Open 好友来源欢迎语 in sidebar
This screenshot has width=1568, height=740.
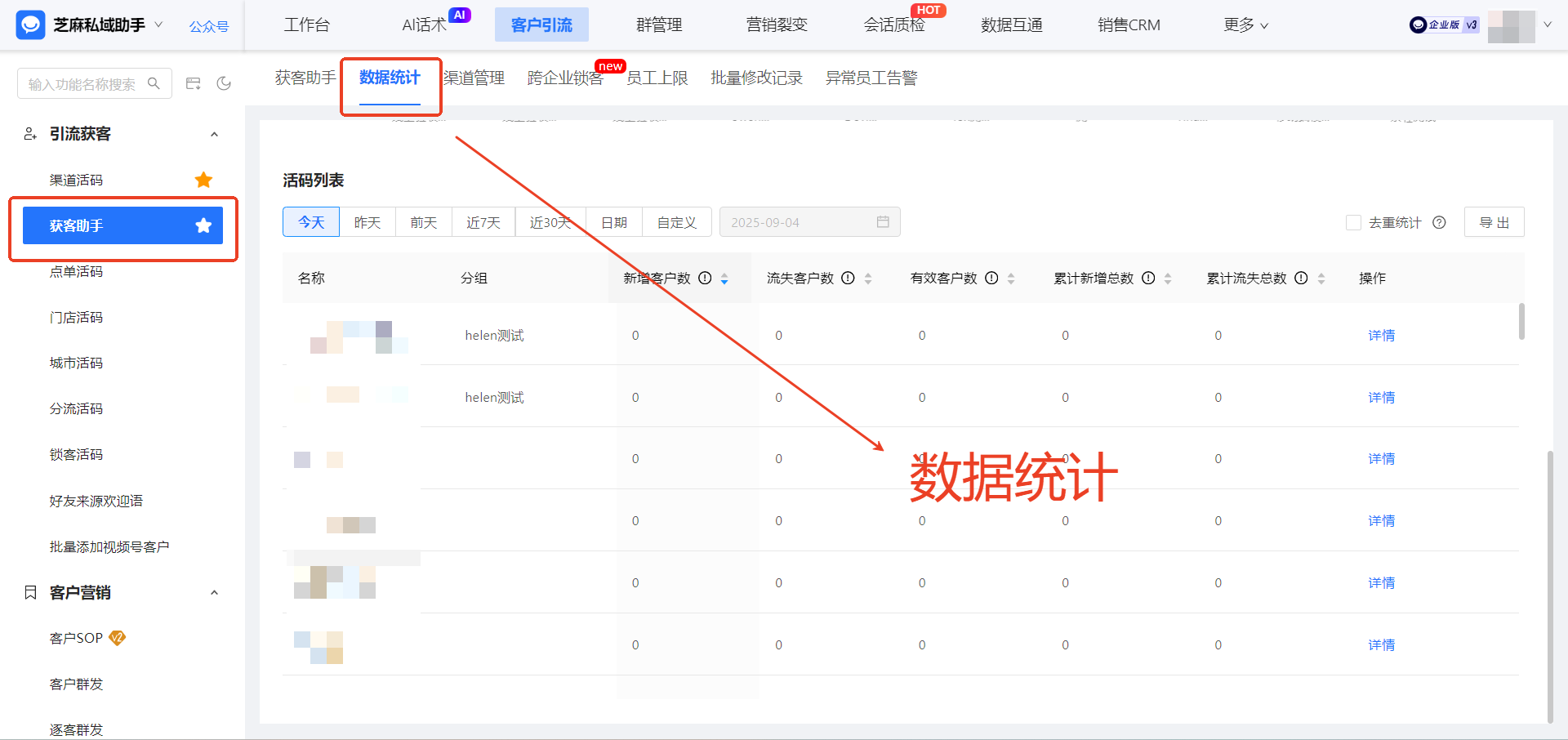point(96,501)
